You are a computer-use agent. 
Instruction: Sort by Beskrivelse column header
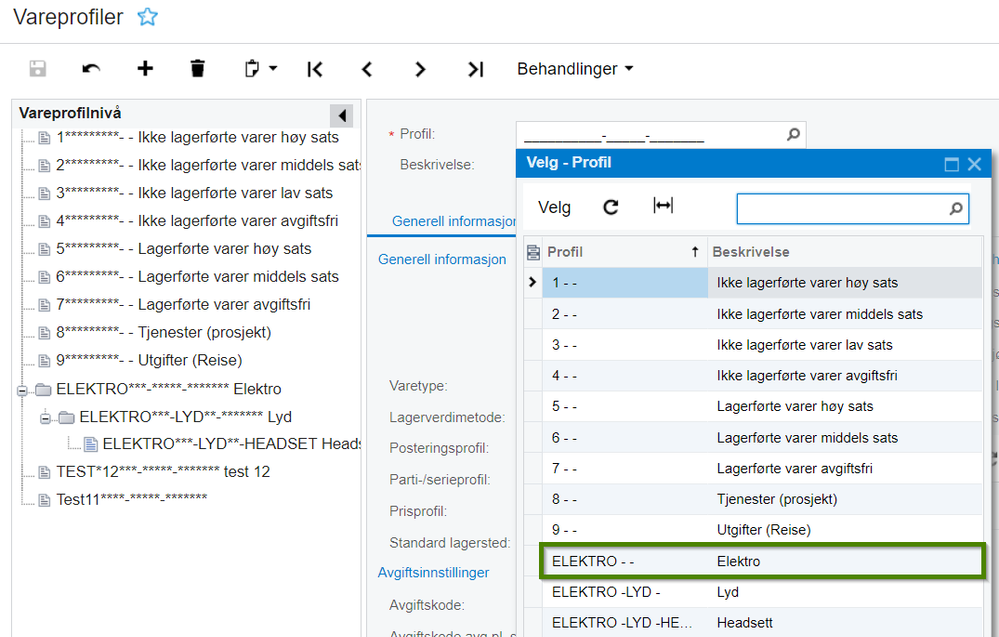coord(844,252)
